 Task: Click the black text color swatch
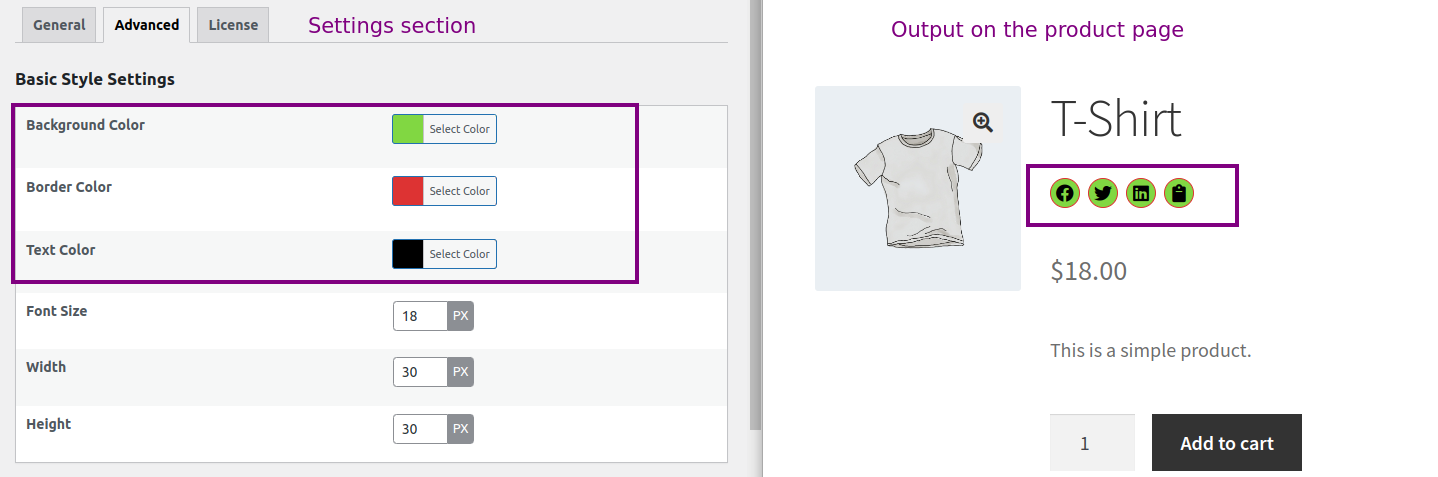pos(408,254)
